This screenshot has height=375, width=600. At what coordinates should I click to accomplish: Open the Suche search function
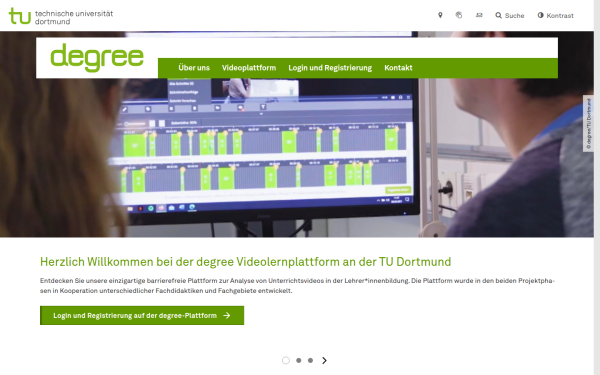tap(510, 15)
